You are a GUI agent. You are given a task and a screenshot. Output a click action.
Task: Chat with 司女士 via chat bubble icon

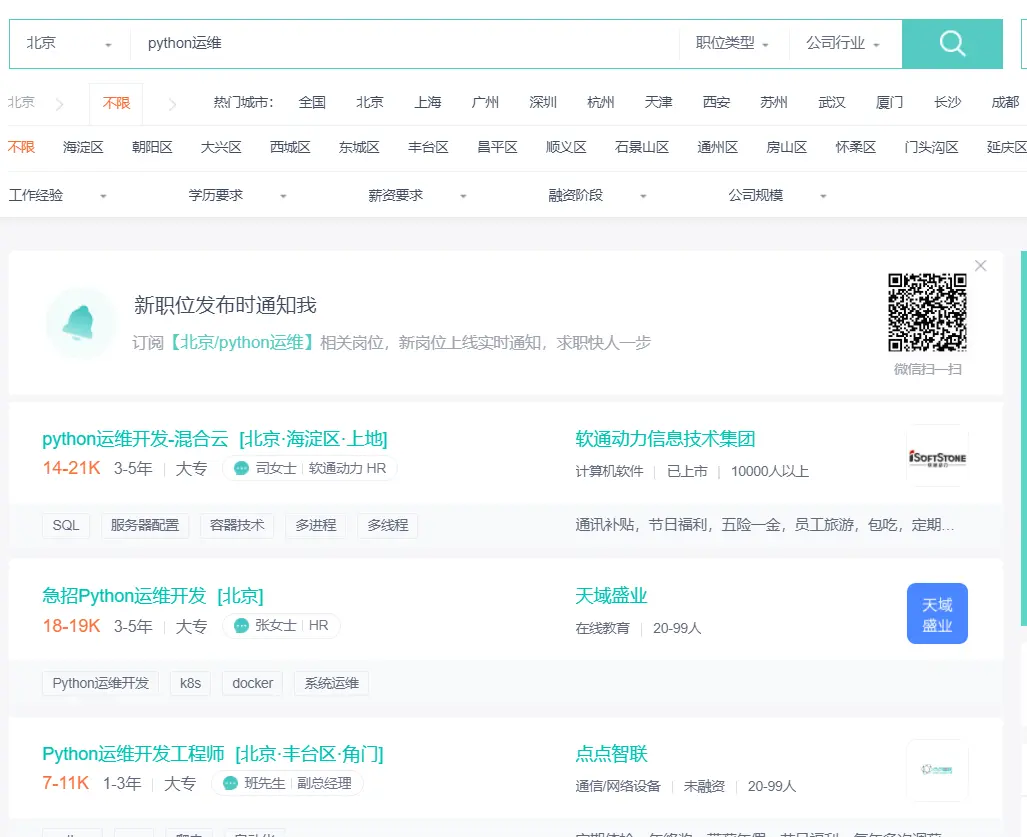coord(241,468)
